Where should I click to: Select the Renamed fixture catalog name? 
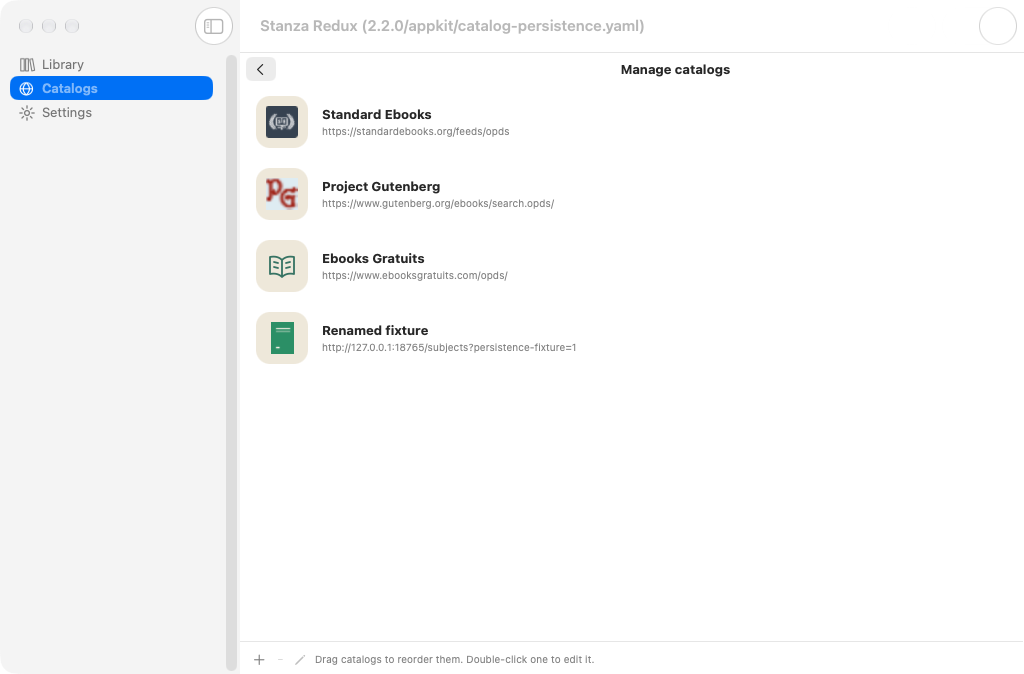pyautogui.click(x=375, y=330)
